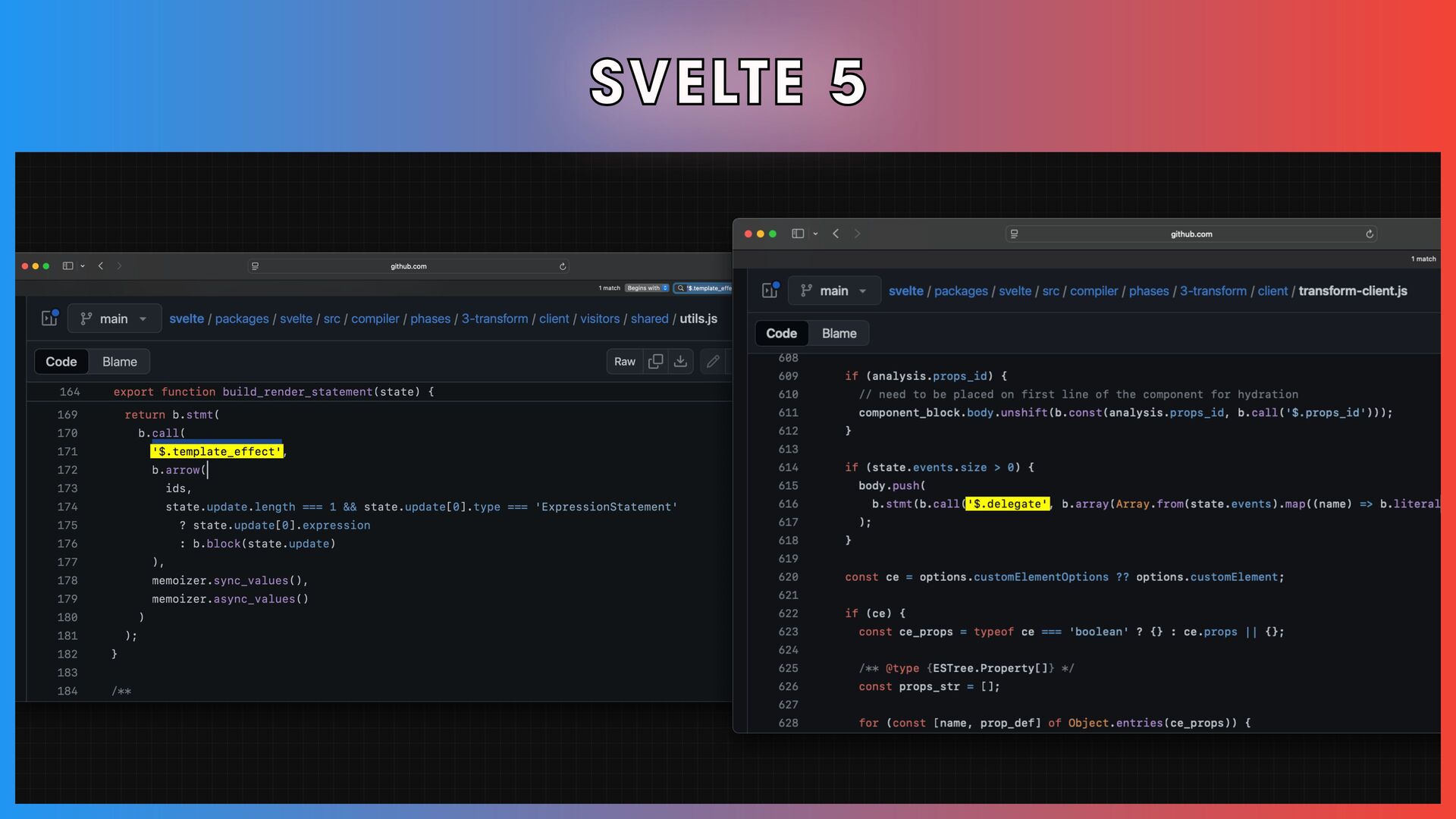
Task: Click the github.com address bar in right window
Action: pos(1191,234)
